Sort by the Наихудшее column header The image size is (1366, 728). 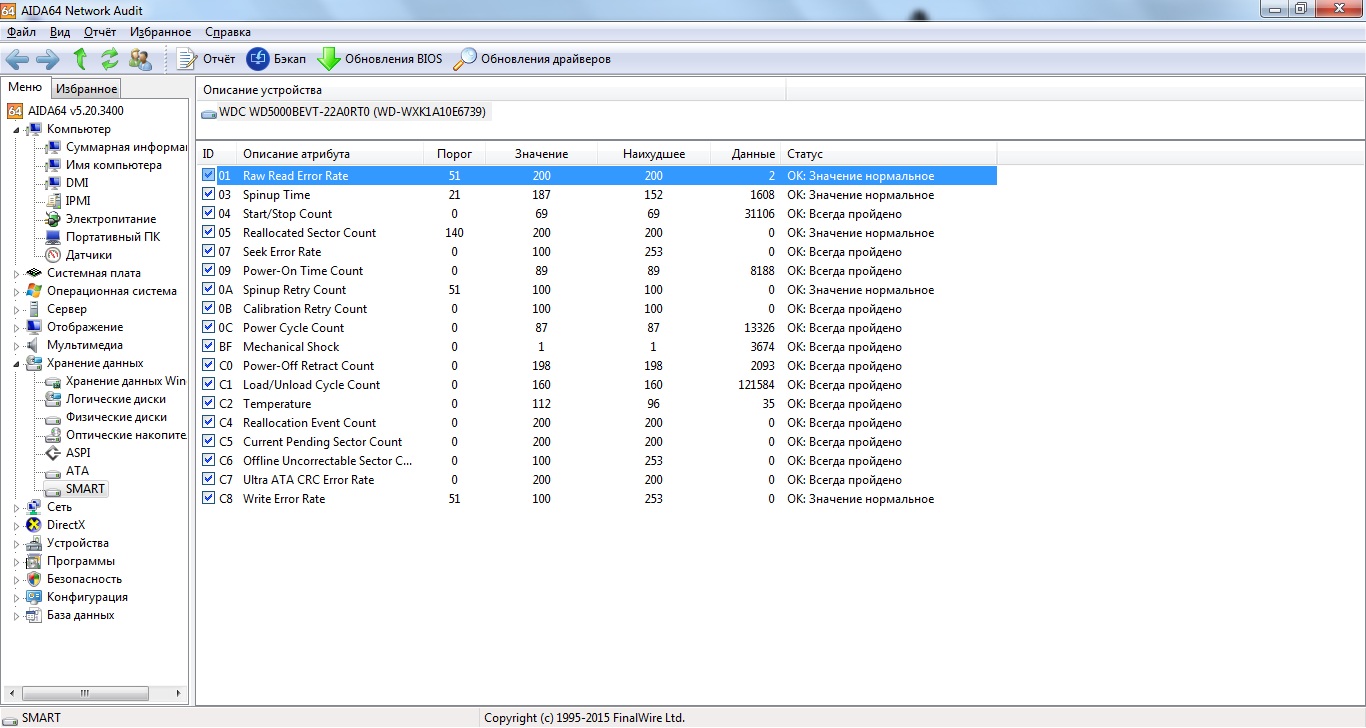[654, 154]
